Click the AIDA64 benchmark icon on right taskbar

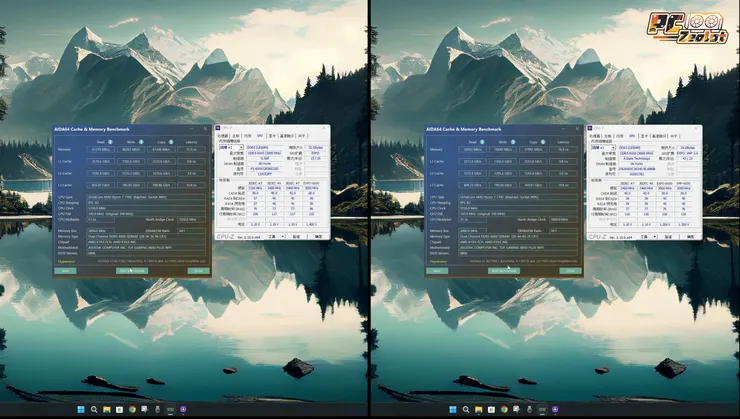(x=542, y=410)
